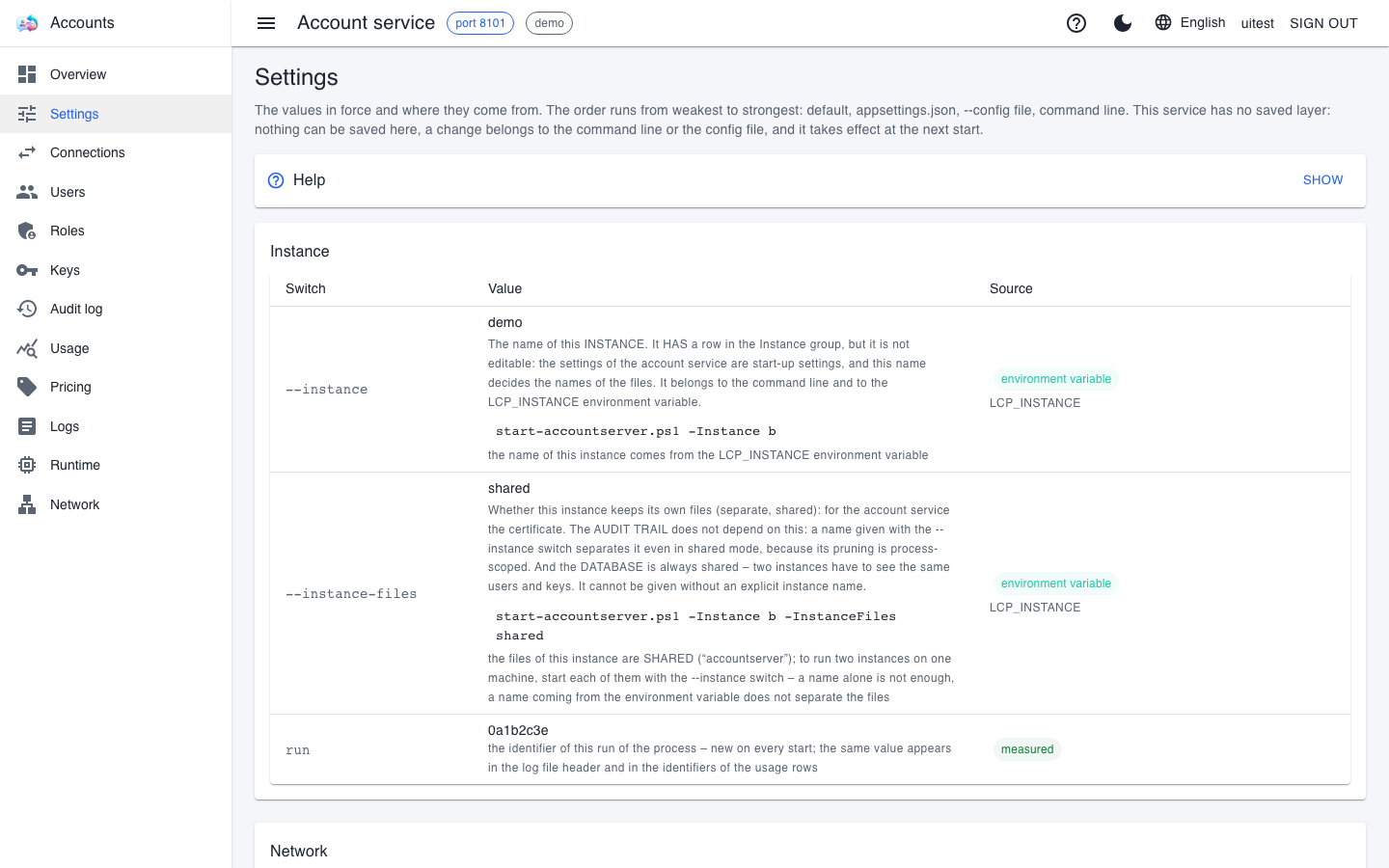Image resolution: width=1389 pixels, height=868 pixels.
Task: Click the uitest username
Action: (1257, 23)
